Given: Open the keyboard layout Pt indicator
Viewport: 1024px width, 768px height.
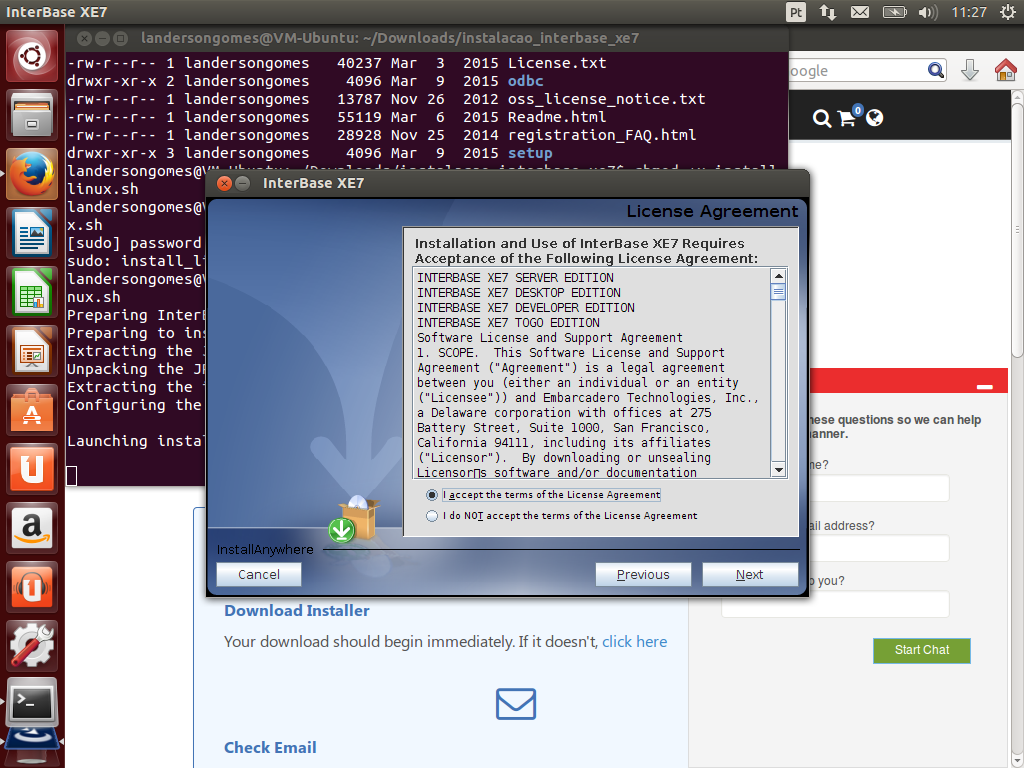Looking at the screenshot, I should click(x=796, y=12).
